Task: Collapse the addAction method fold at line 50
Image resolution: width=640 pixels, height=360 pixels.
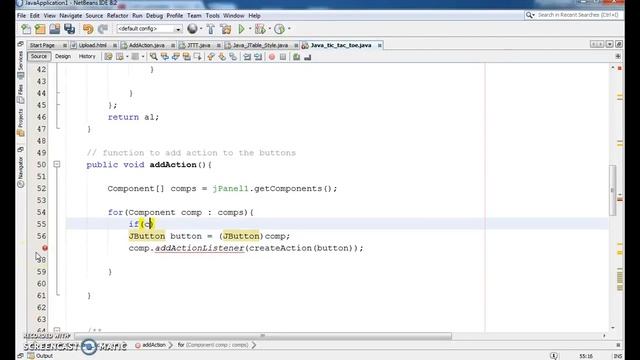Action: coord(57,164)
